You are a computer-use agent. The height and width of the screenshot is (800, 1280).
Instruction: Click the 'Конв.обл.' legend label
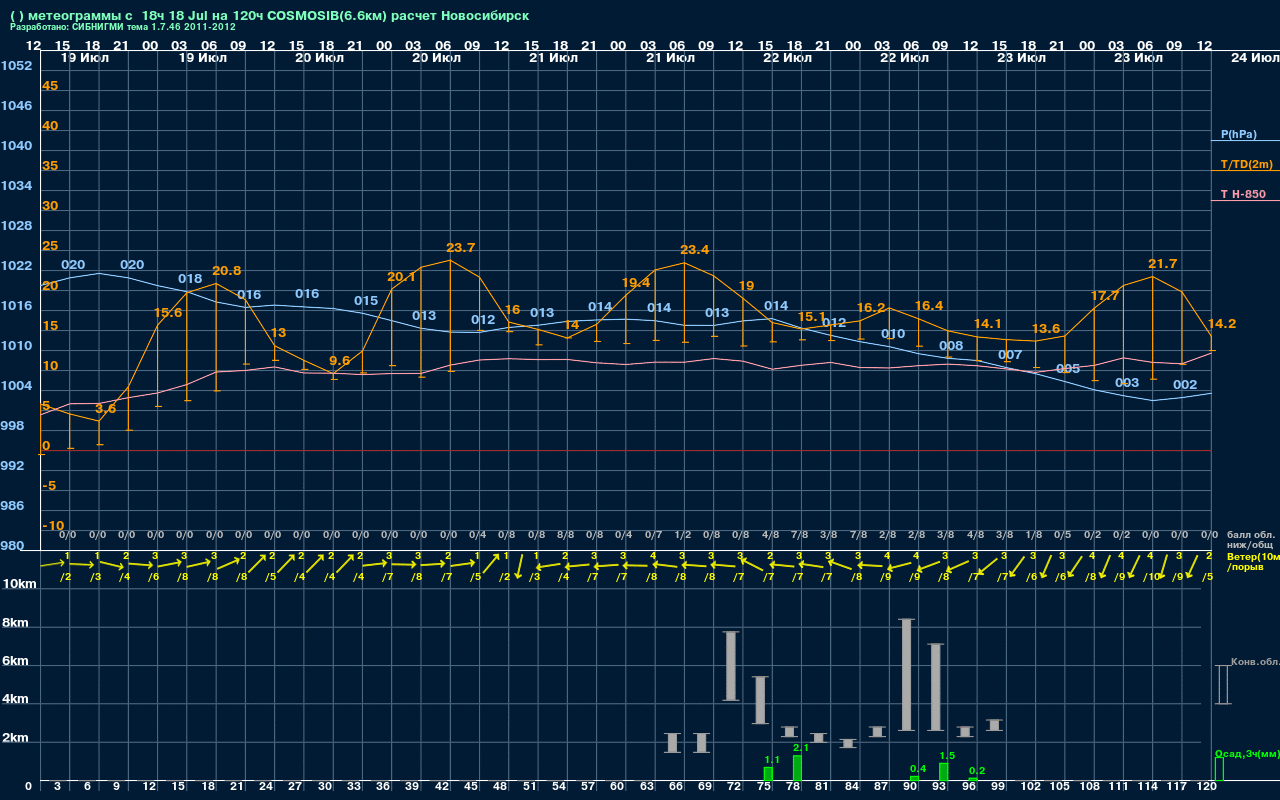pos(1255,662)
